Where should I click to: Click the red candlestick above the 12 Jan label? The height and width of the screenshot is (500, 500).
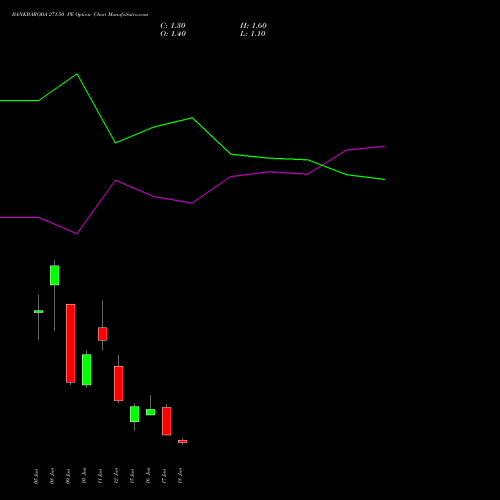(119, 383)
